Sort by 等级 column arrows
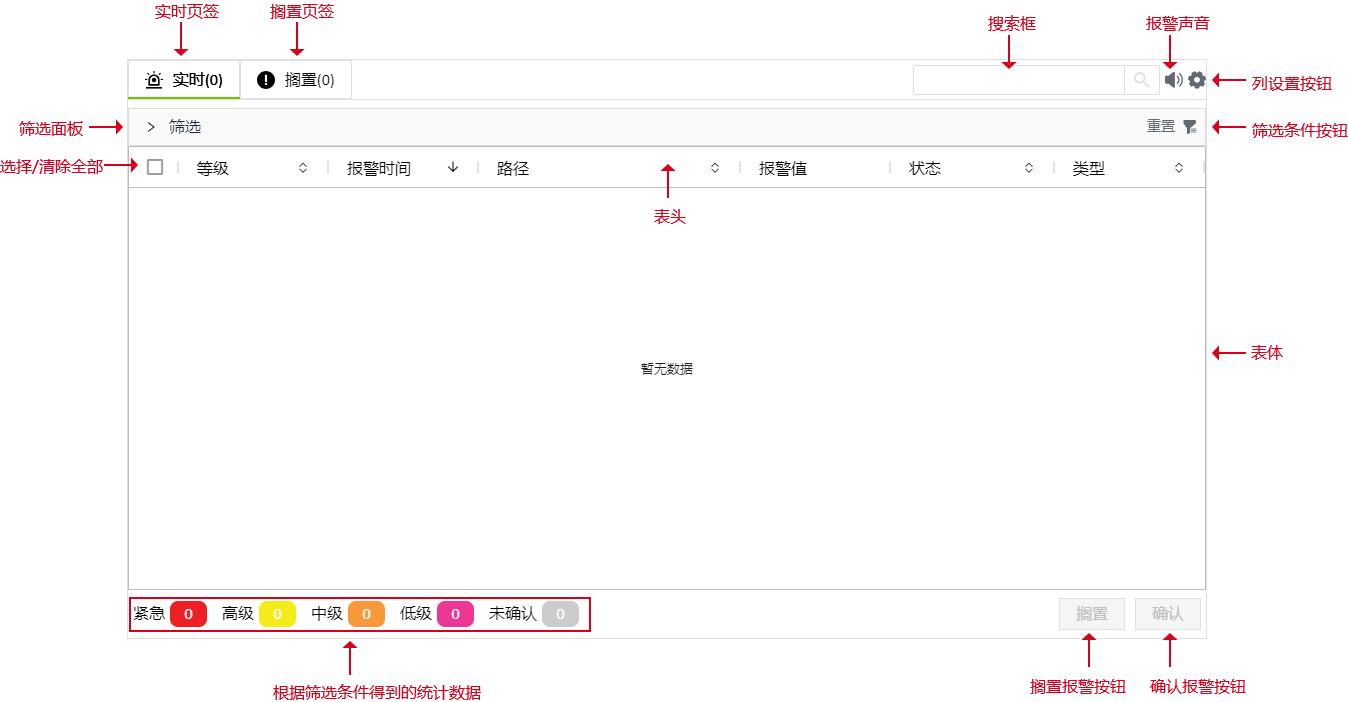Image resolution: width=1348 pixels, height=702 pixels. pos(303,168)
